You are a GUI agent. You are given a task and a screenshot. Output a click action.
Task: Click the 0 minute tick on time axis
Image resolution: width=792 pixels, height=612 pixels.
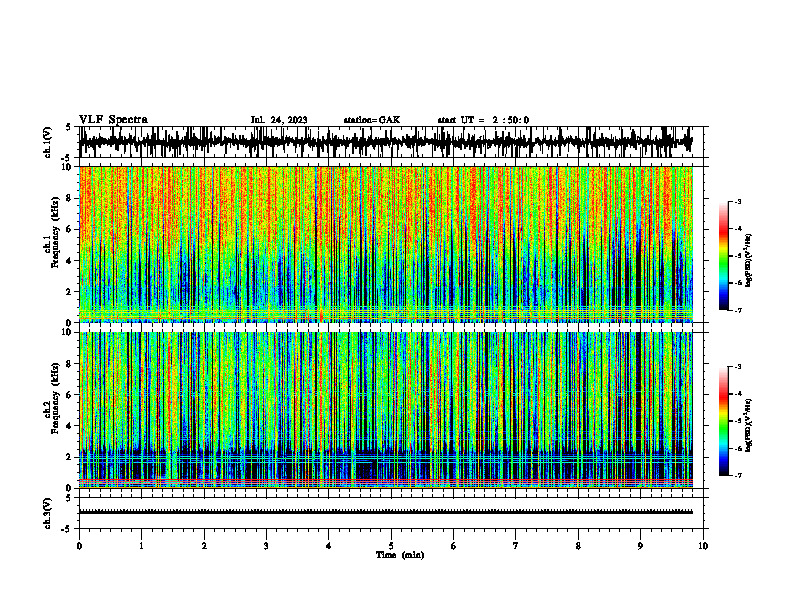pos(79,546)
